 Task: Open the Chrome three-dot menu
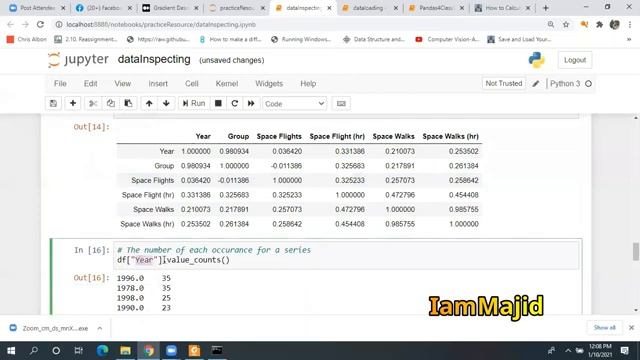630,24
